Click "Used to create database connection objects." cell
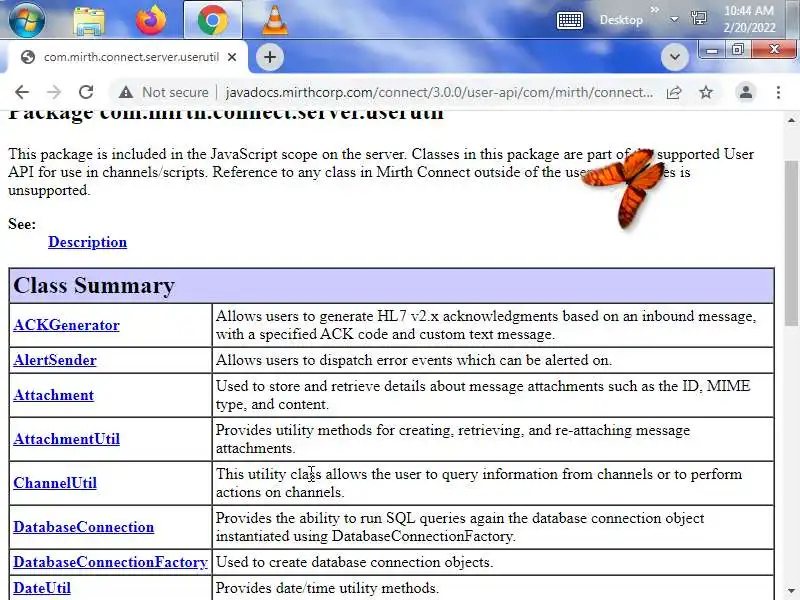 (493, 562)
